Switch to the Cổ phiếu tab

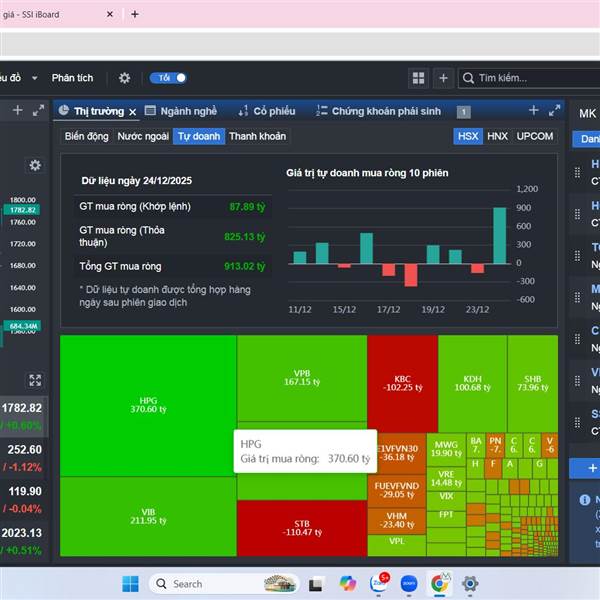pyautogui.click(x=267, y=111)
